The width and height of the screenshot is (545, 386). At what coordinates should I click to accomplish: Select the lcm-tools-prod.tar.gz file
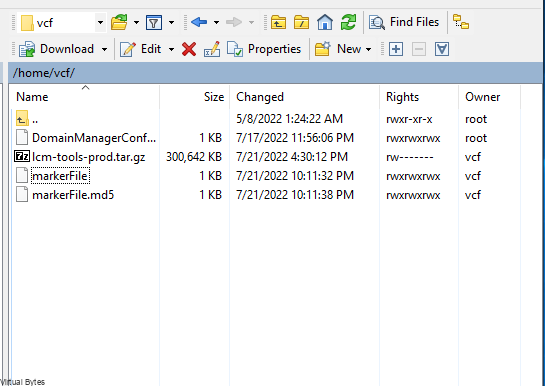88,157
